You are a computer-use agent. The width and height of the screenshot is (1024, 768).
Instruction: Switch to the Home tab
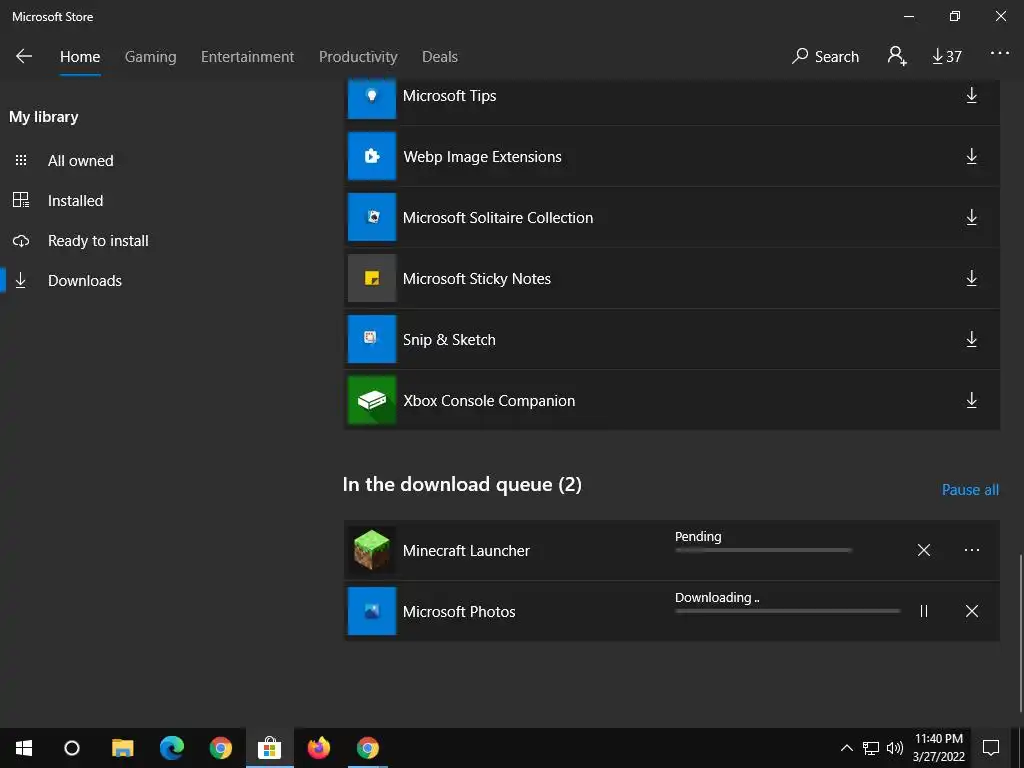pos(80,57)
